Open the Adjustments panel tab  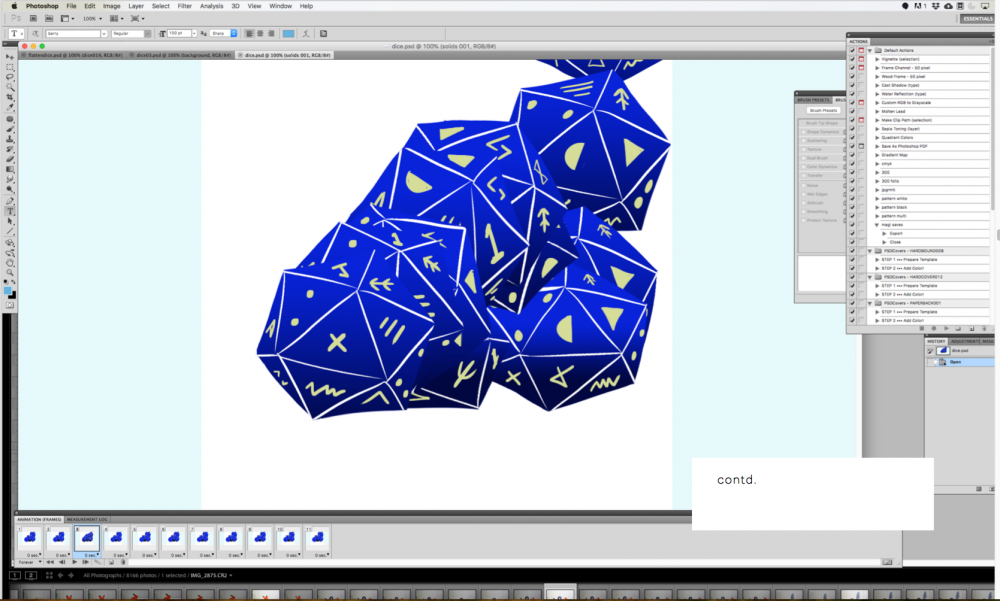(x=964, y=341)
